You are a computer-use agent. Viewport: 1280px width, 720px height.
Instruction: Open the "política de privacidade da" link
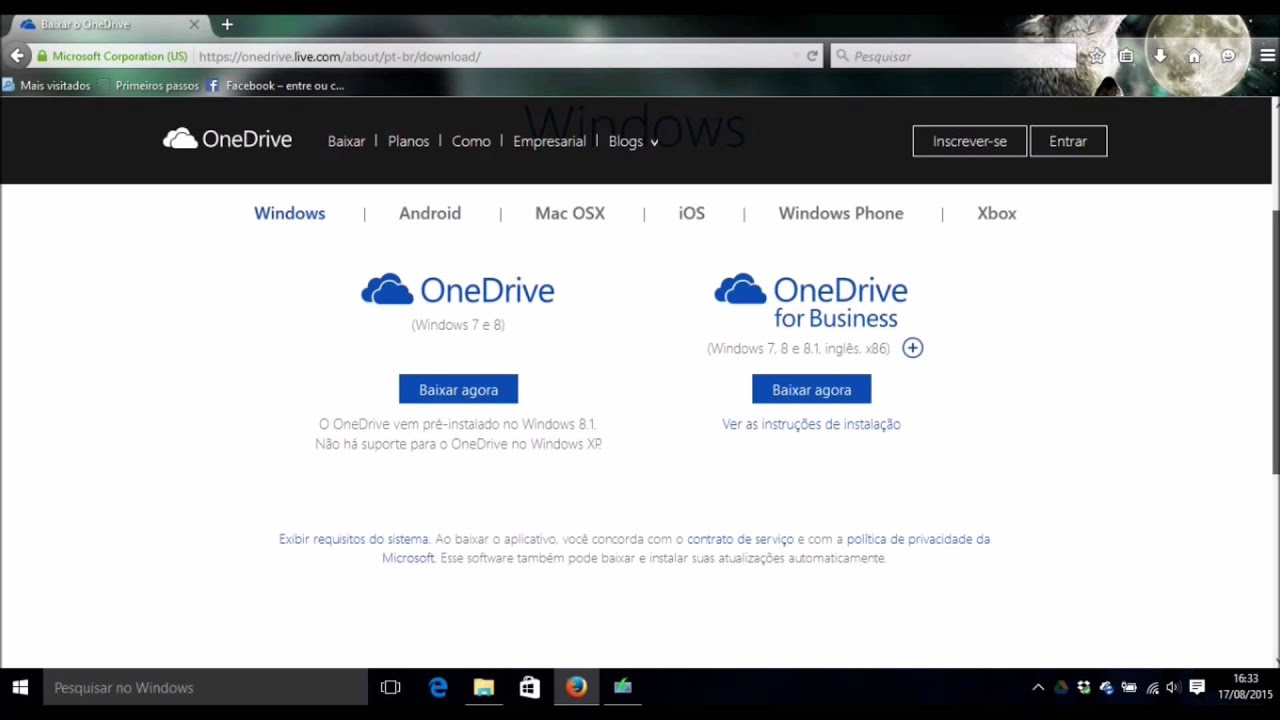918,539
